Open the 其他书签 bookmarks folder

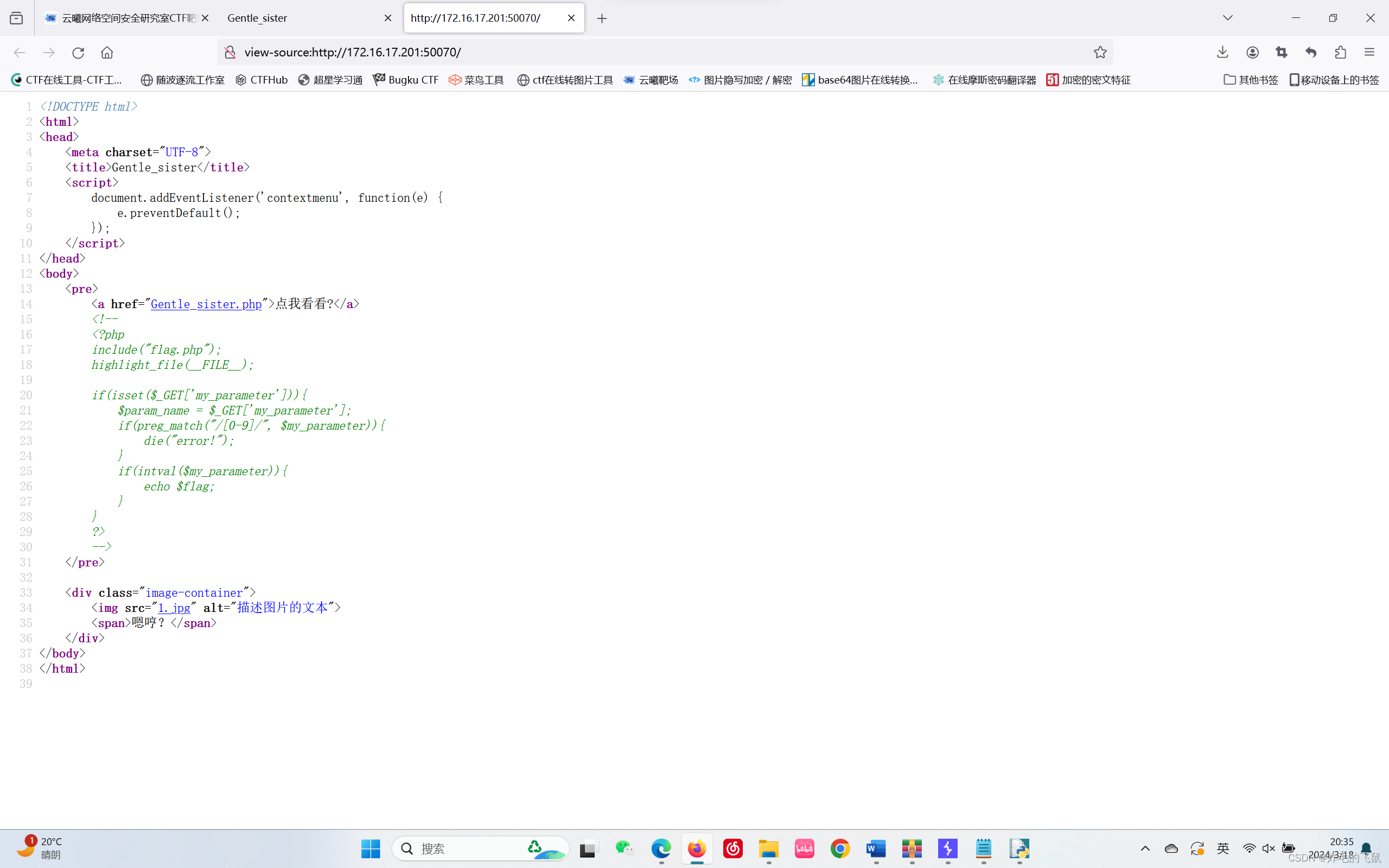(1251, 80)
